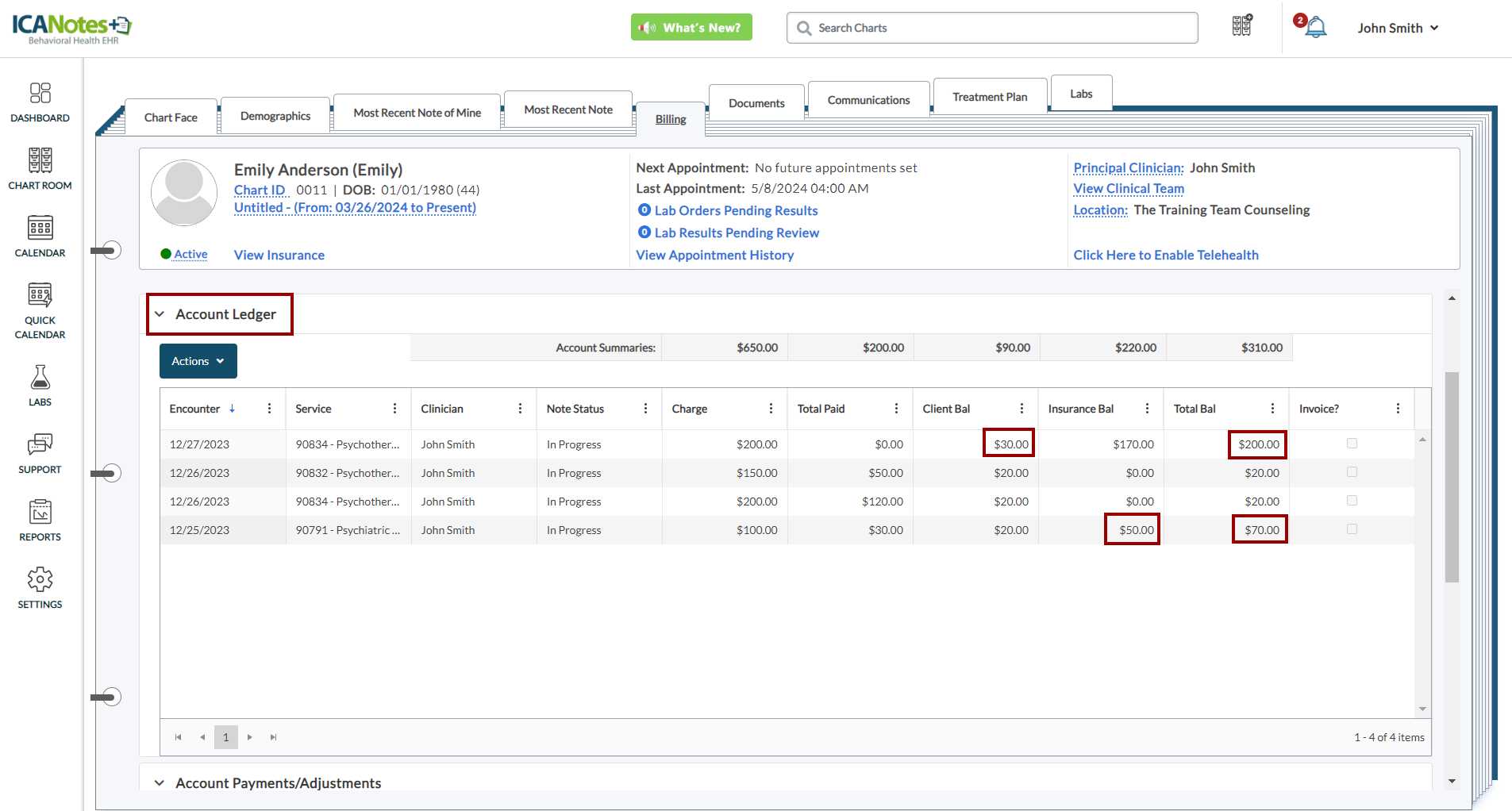Click the View Insurance link
The image size is (1512, 811).
pos(279,255)
